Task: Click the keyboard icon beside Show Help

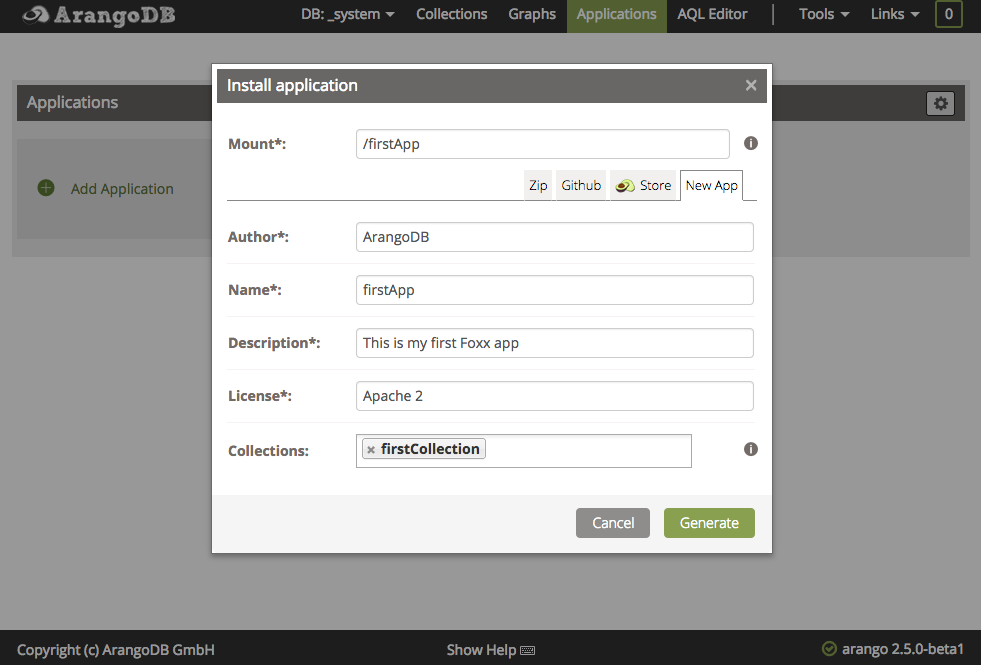Action: click(528, 650)
